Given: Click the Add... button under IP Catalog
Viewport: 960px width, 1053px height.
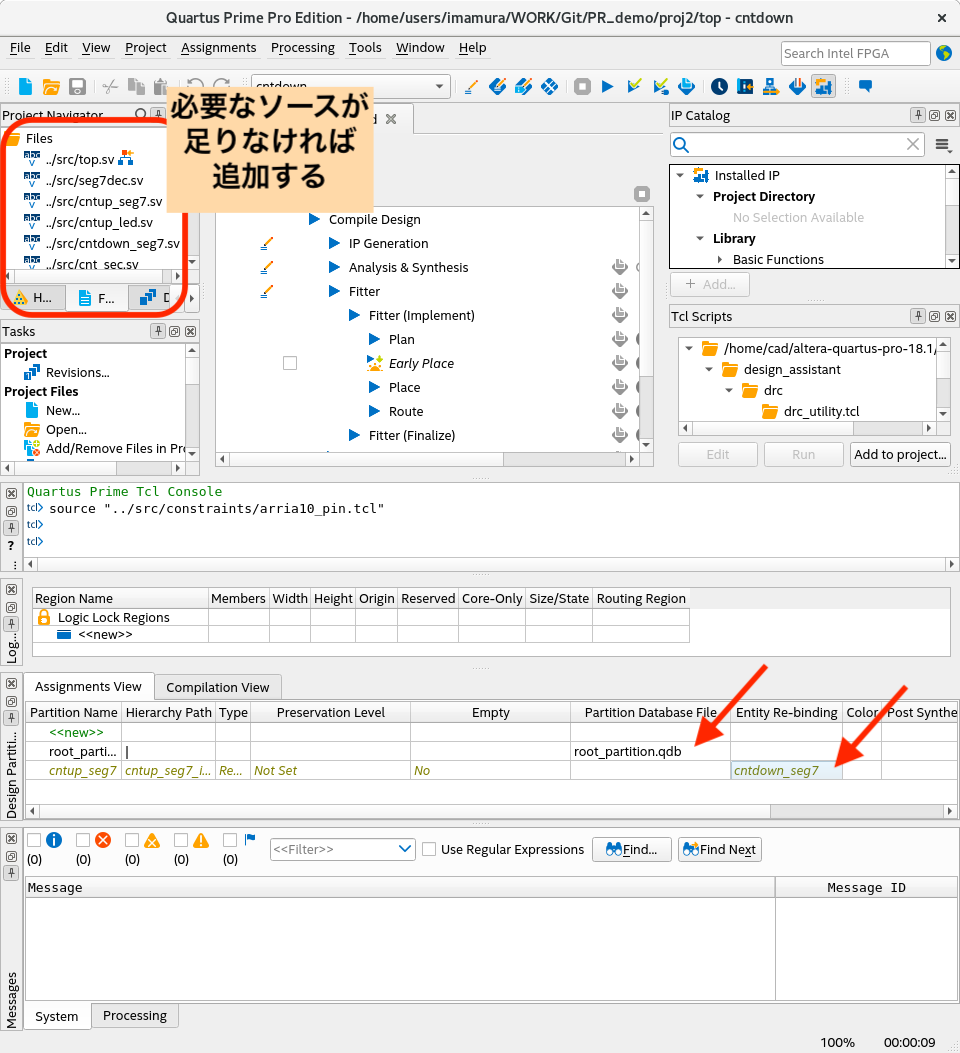Looking at the screenshot, I should [x=710, y=284].
